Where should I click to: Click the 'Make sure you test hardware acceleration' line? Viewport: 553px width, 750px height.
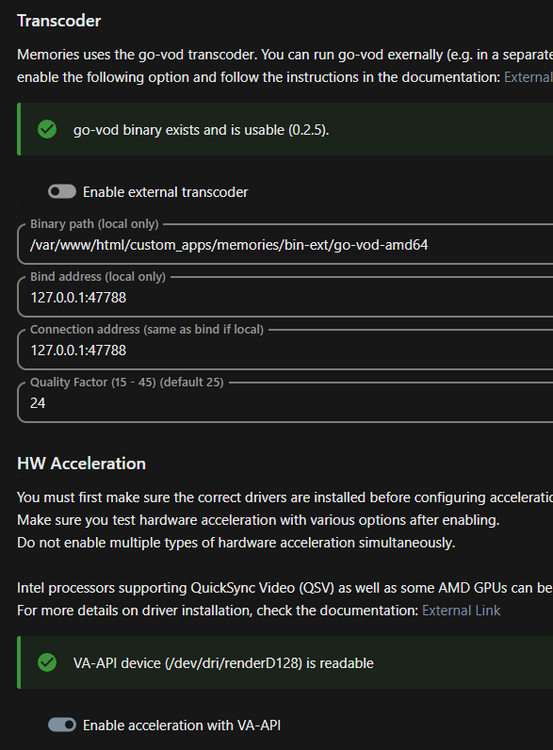pyautogui.click(x=258, y=520)
